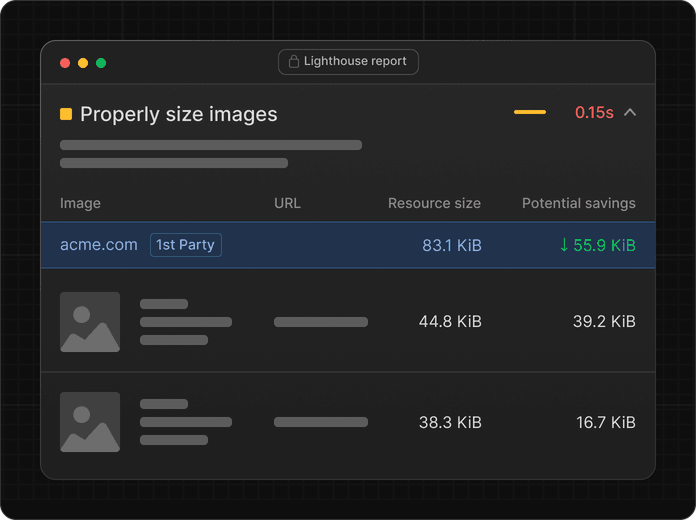This screenshot has height=520, width=696.
Task: Sort by the Potential savings column
Action: coord(578,203)
